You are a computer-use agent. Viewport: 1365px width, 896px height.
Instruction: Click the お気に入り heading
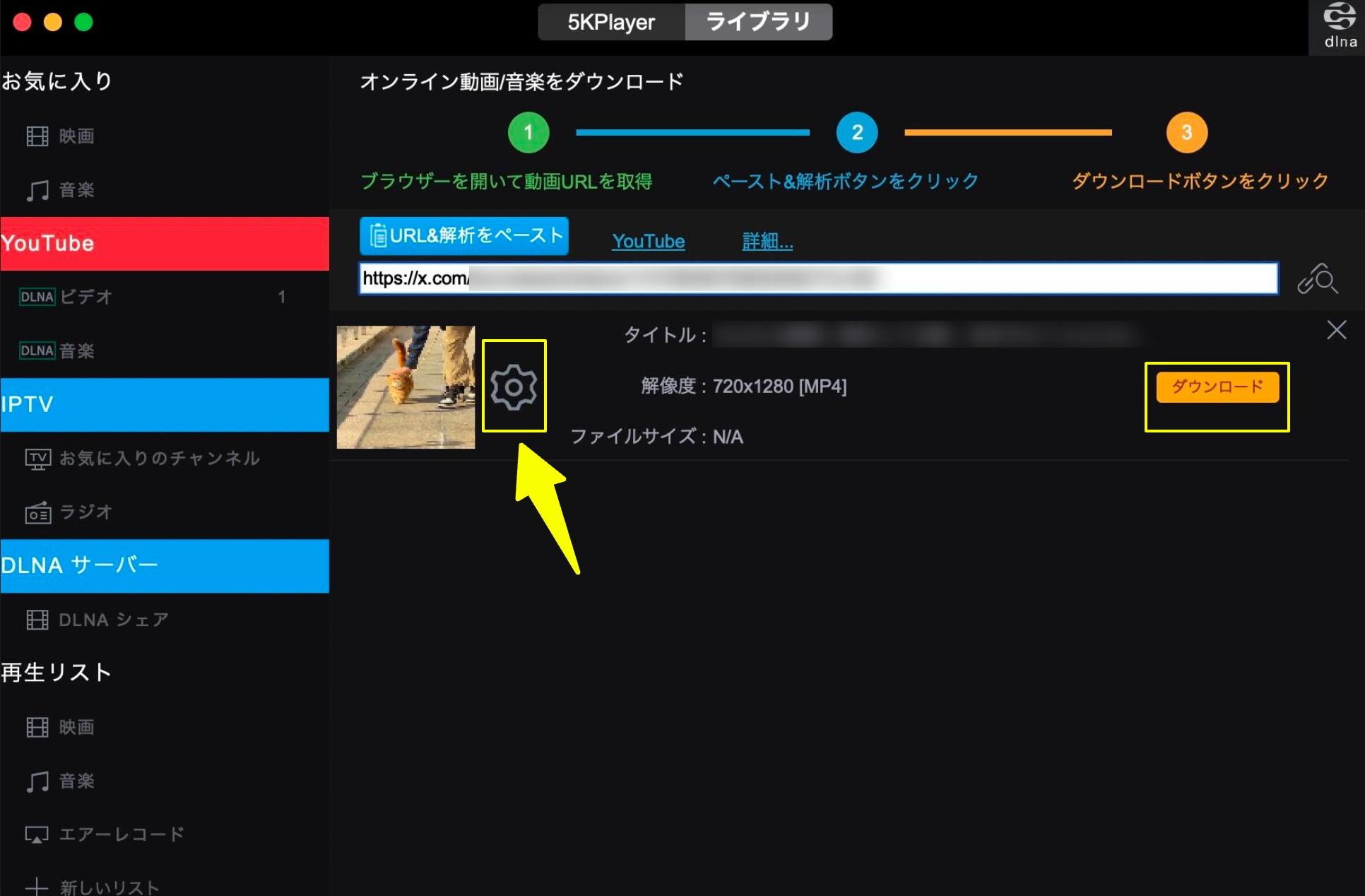coord(57,81)
